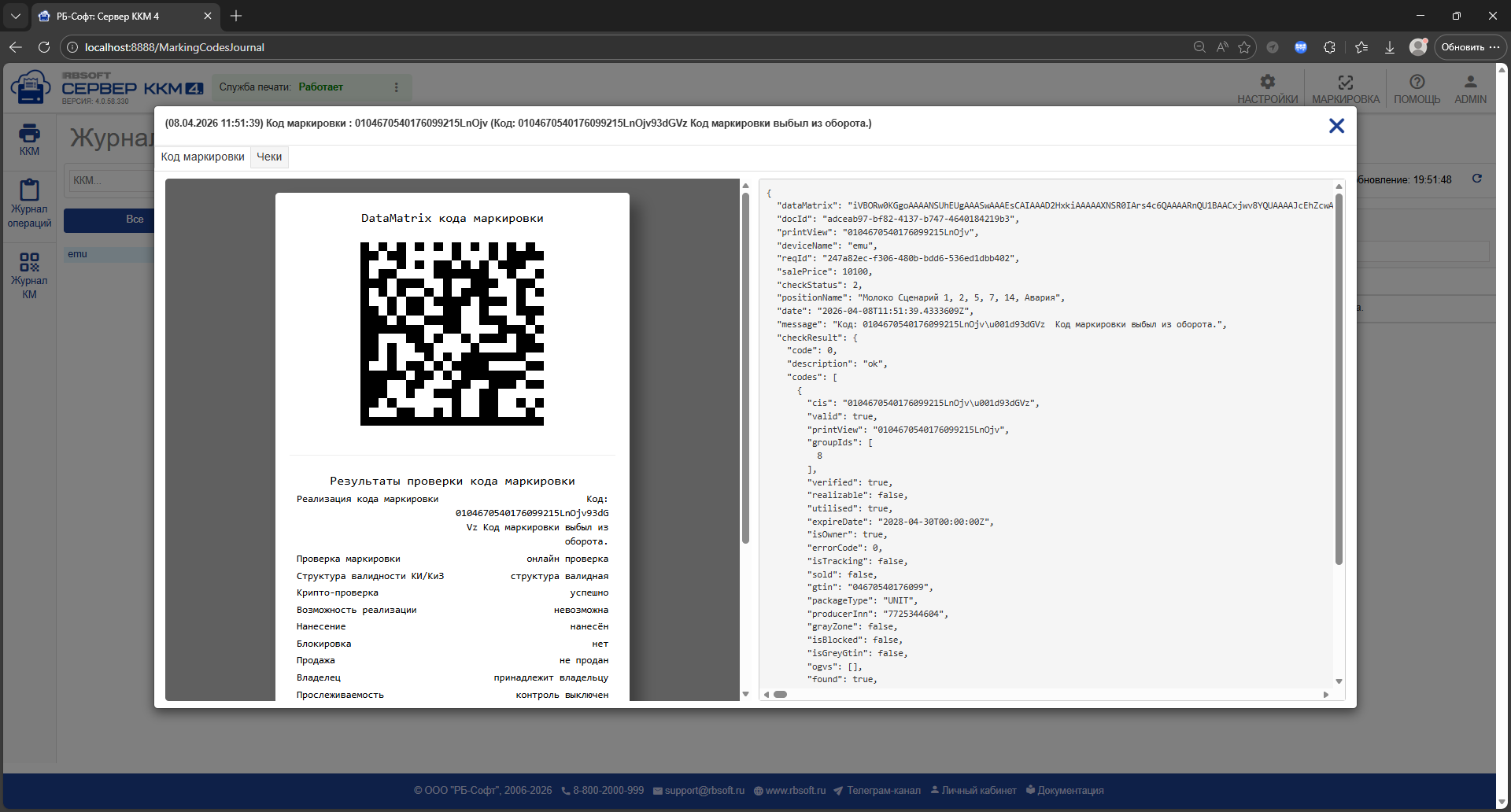Click the Обновить browser update button
Screen dimensions: 1511x812
(1470, 47)
